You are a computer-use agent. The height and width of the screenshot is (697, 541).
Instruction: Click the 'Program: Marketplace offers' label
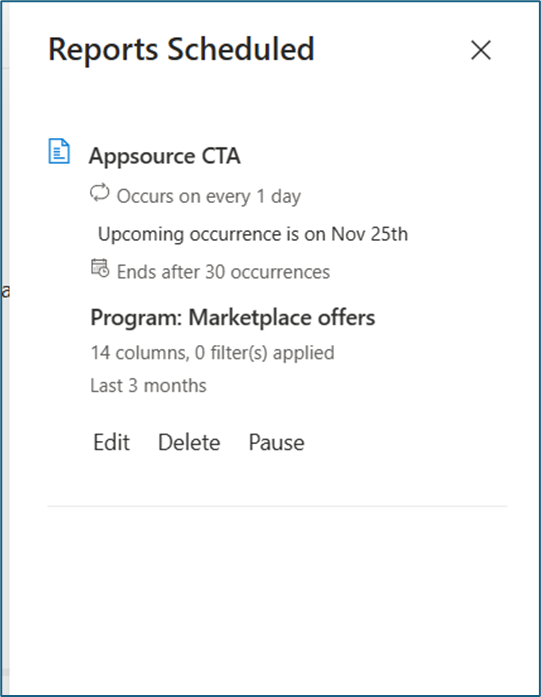click(232, 318)
